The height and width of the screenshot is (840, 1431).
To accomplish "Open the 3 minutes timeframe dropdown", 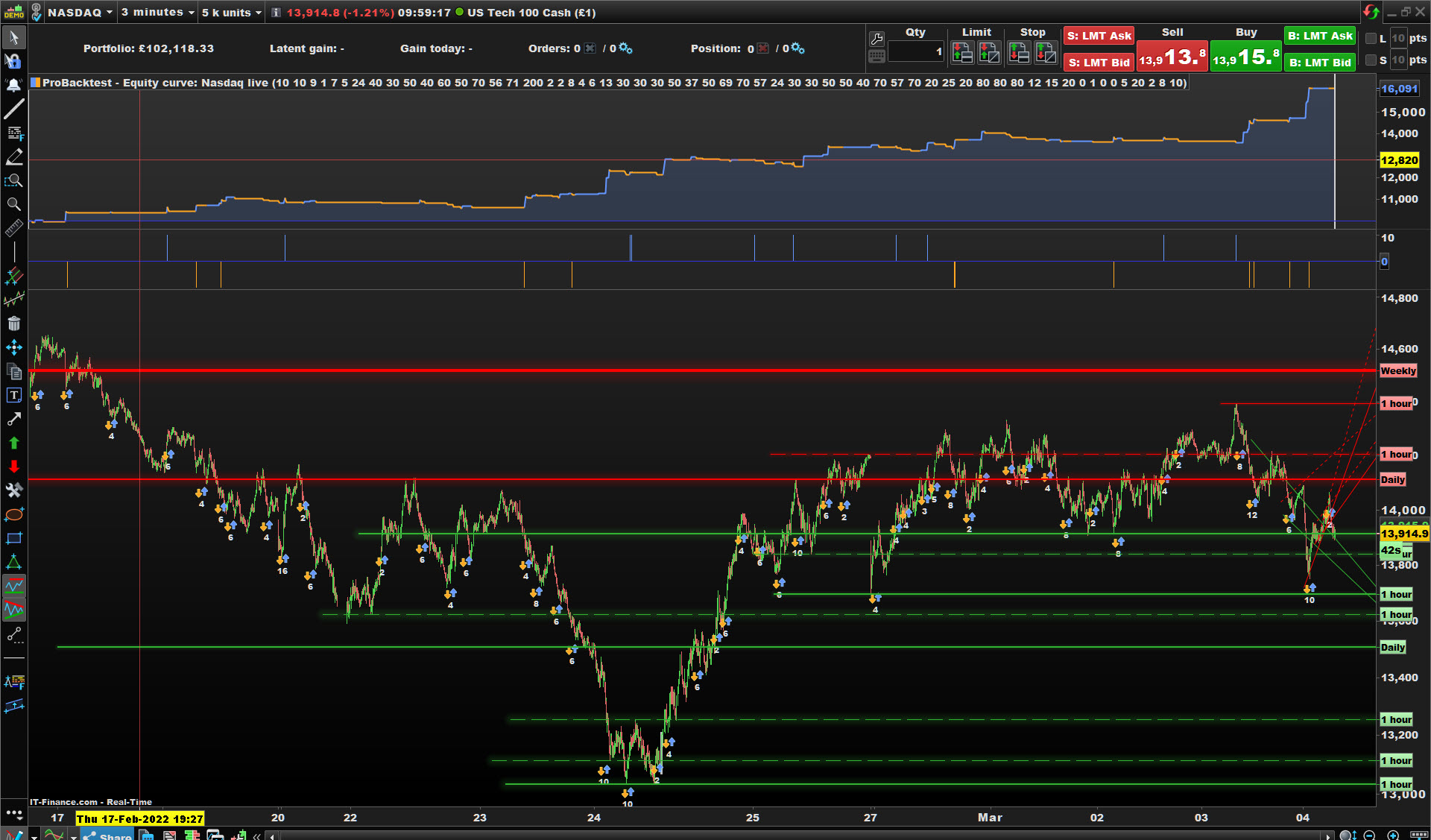I will pyautogui.click(x=157, y=12).
